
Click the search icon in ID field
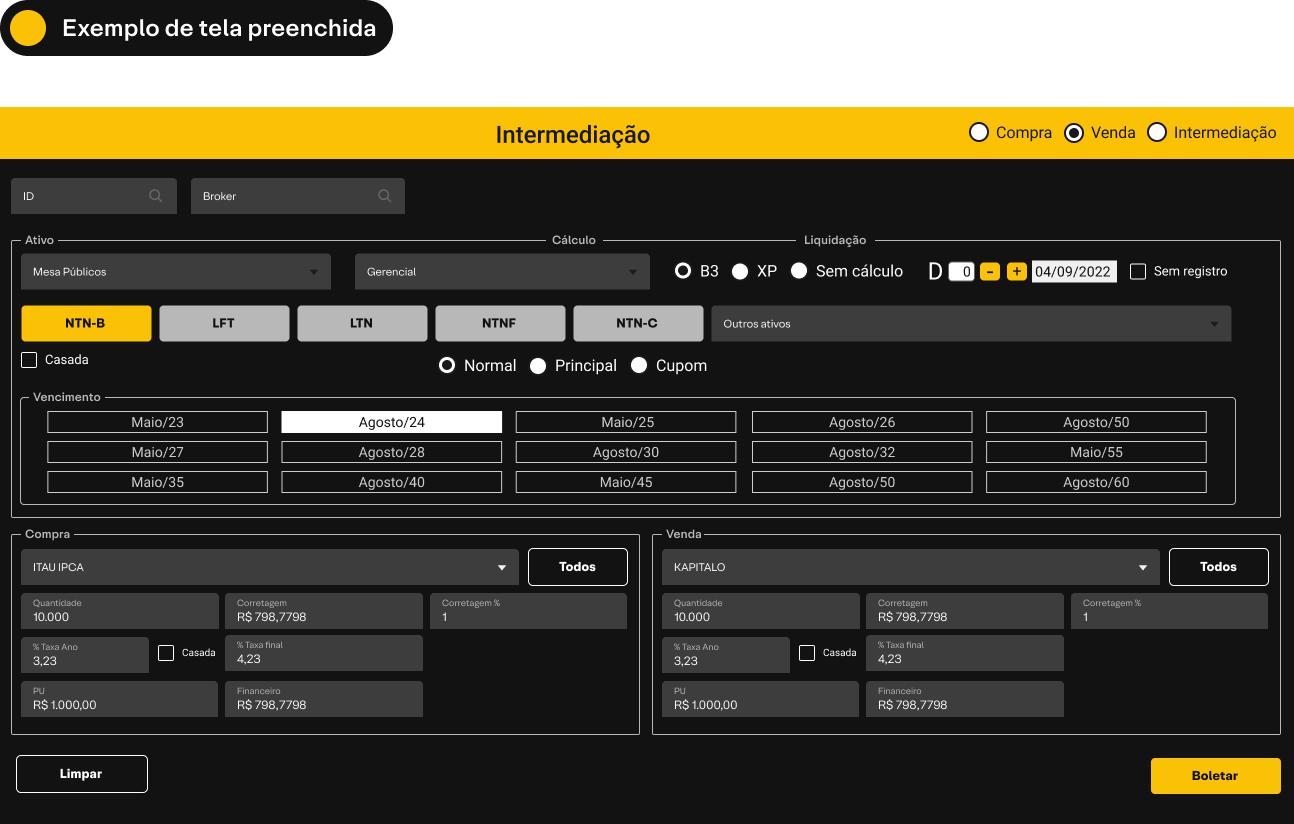pos(156,196)
